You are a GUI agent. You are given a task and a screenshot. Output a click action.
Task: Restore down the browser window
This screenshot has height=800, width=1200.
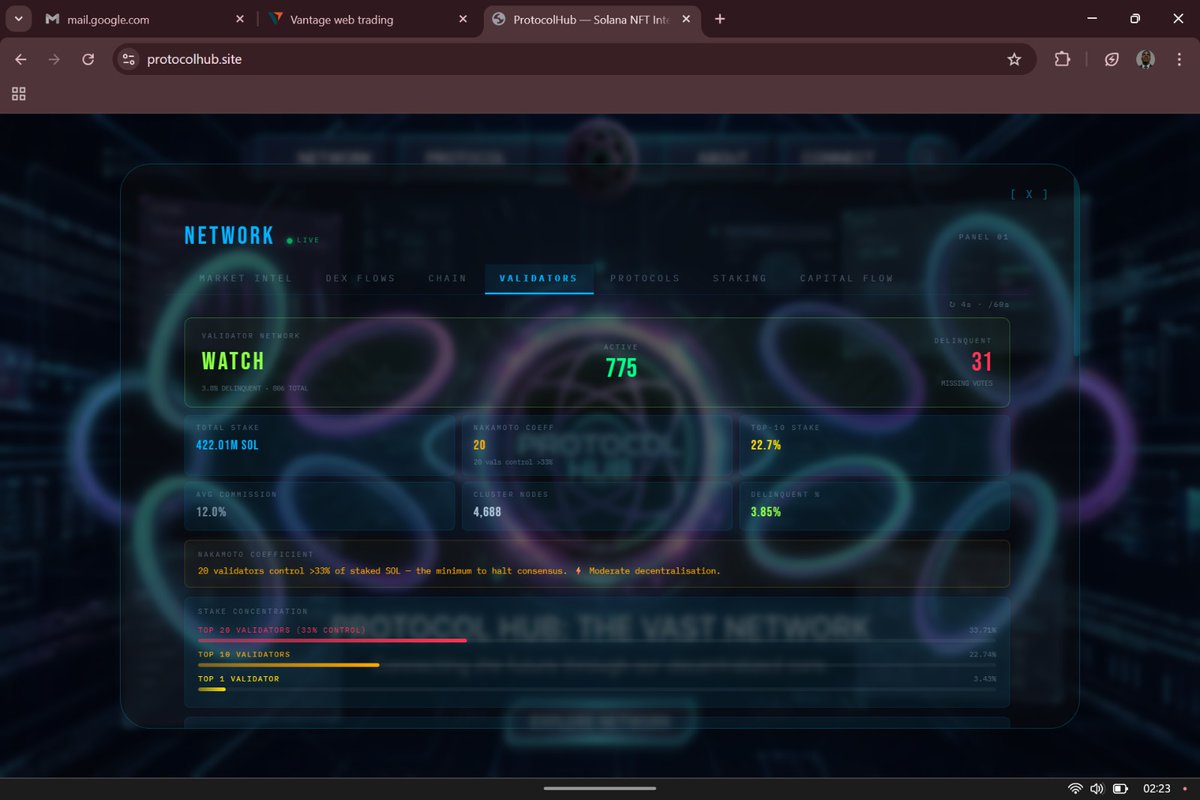[x=1135, y=19]
